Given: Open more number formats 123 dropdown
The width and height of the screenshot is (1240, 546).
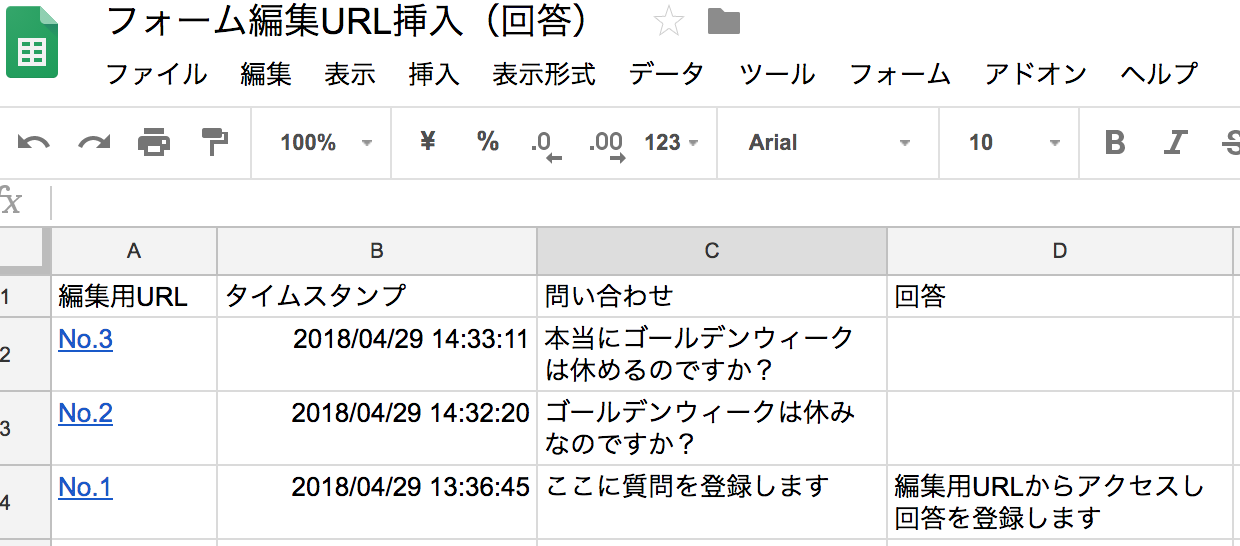Looking at the screenshot, I should 671,143.
